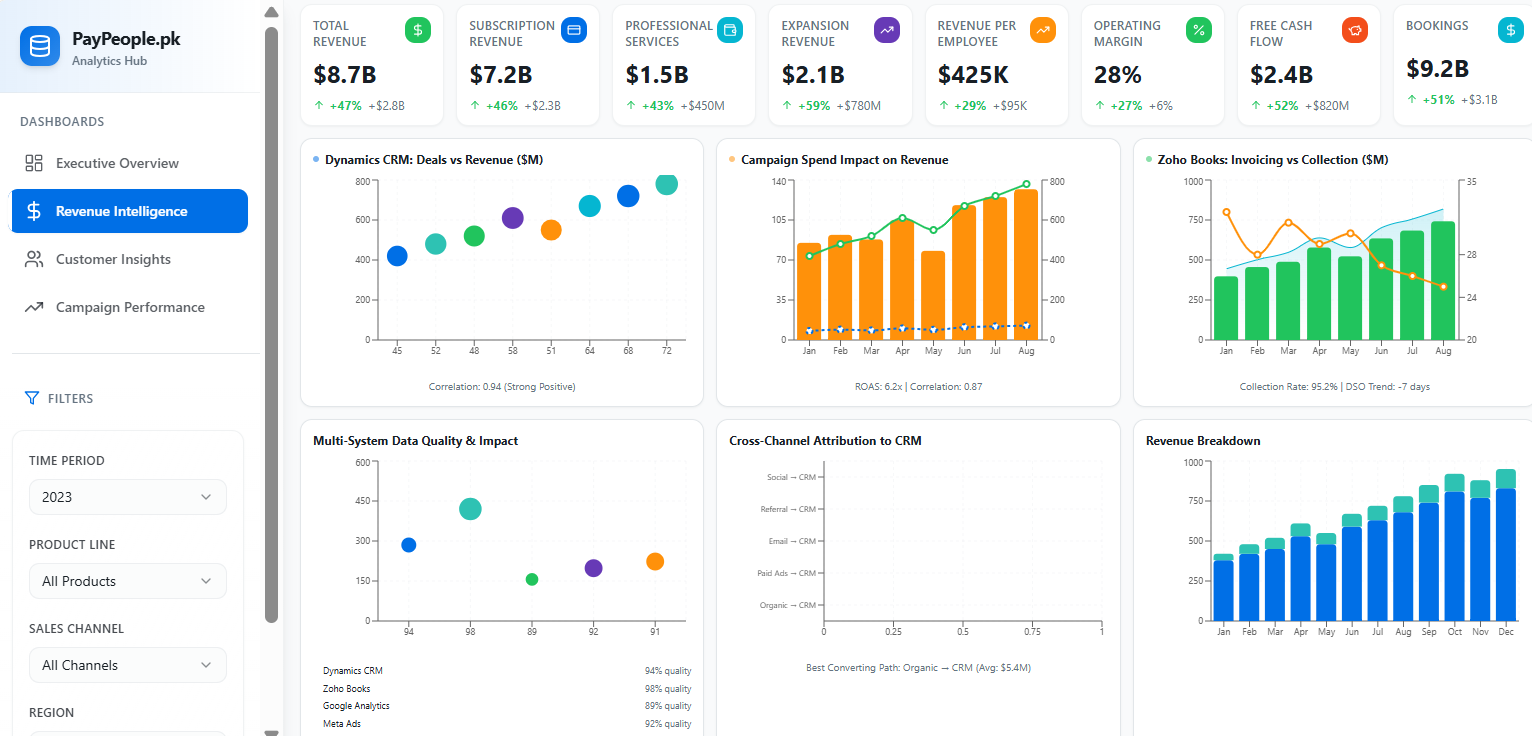Image resolution: width=1532 pixels, height=736 pixels.
Task: Click the Subscription Revenue $7.2B value
Action: pyautogui.click(x=500, y=75)
